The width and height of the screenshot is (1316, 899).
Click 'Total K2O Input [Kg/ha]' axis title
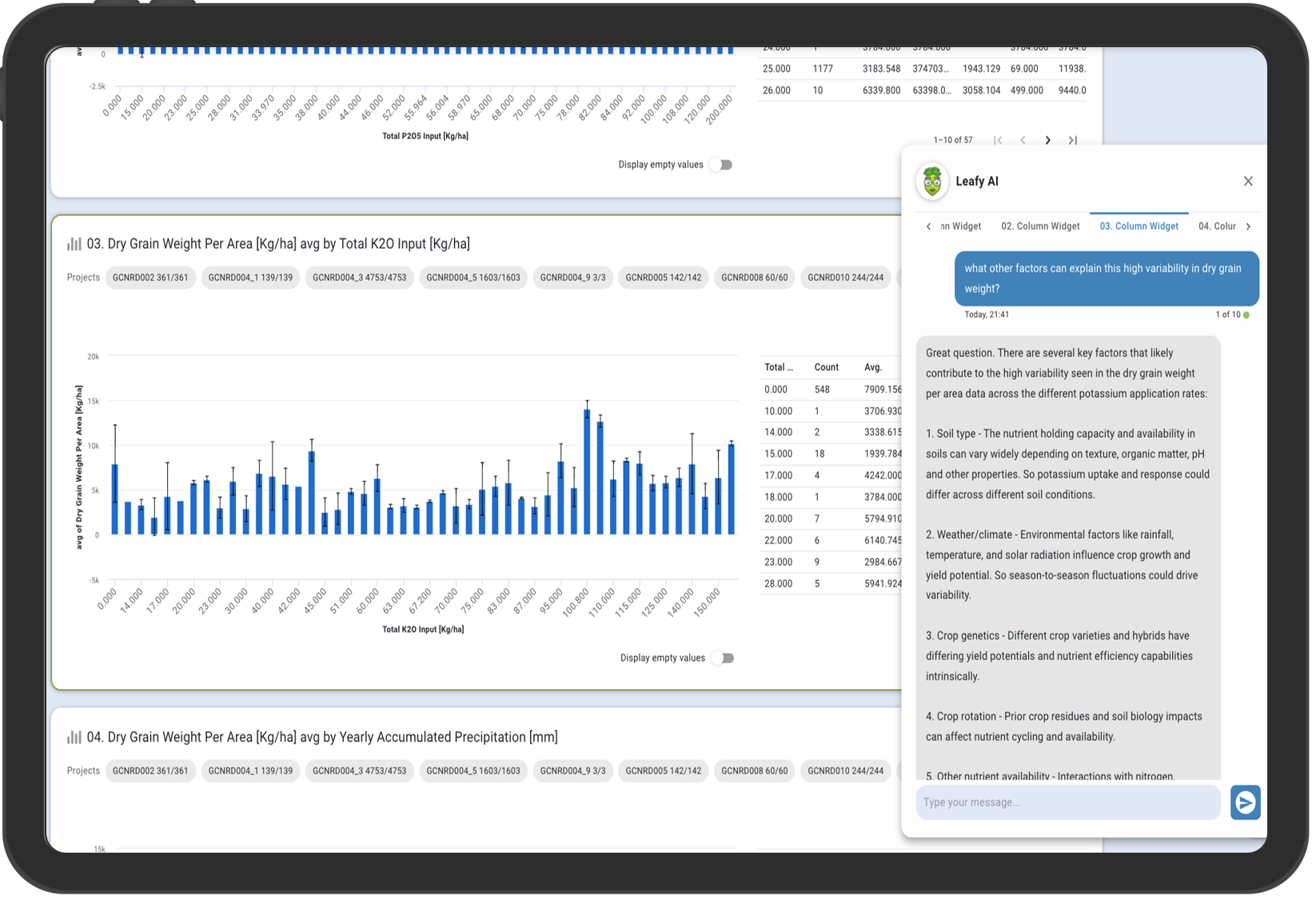(423, 630)
